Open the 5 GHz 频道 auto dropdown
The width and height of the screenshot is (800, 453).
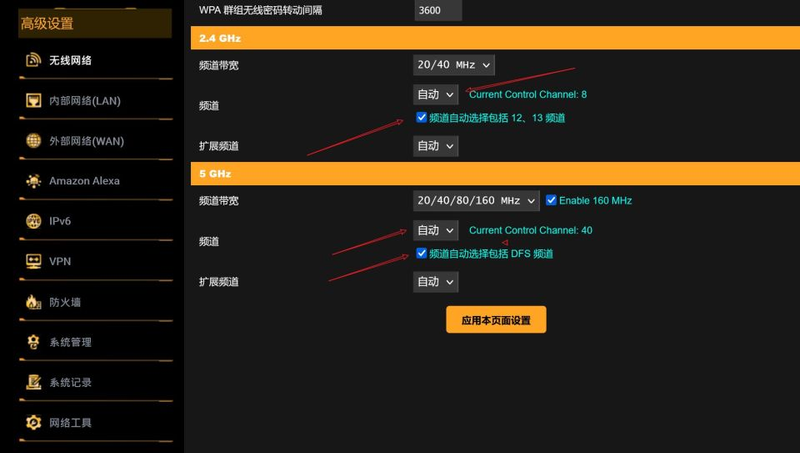[x=435, y=230]
